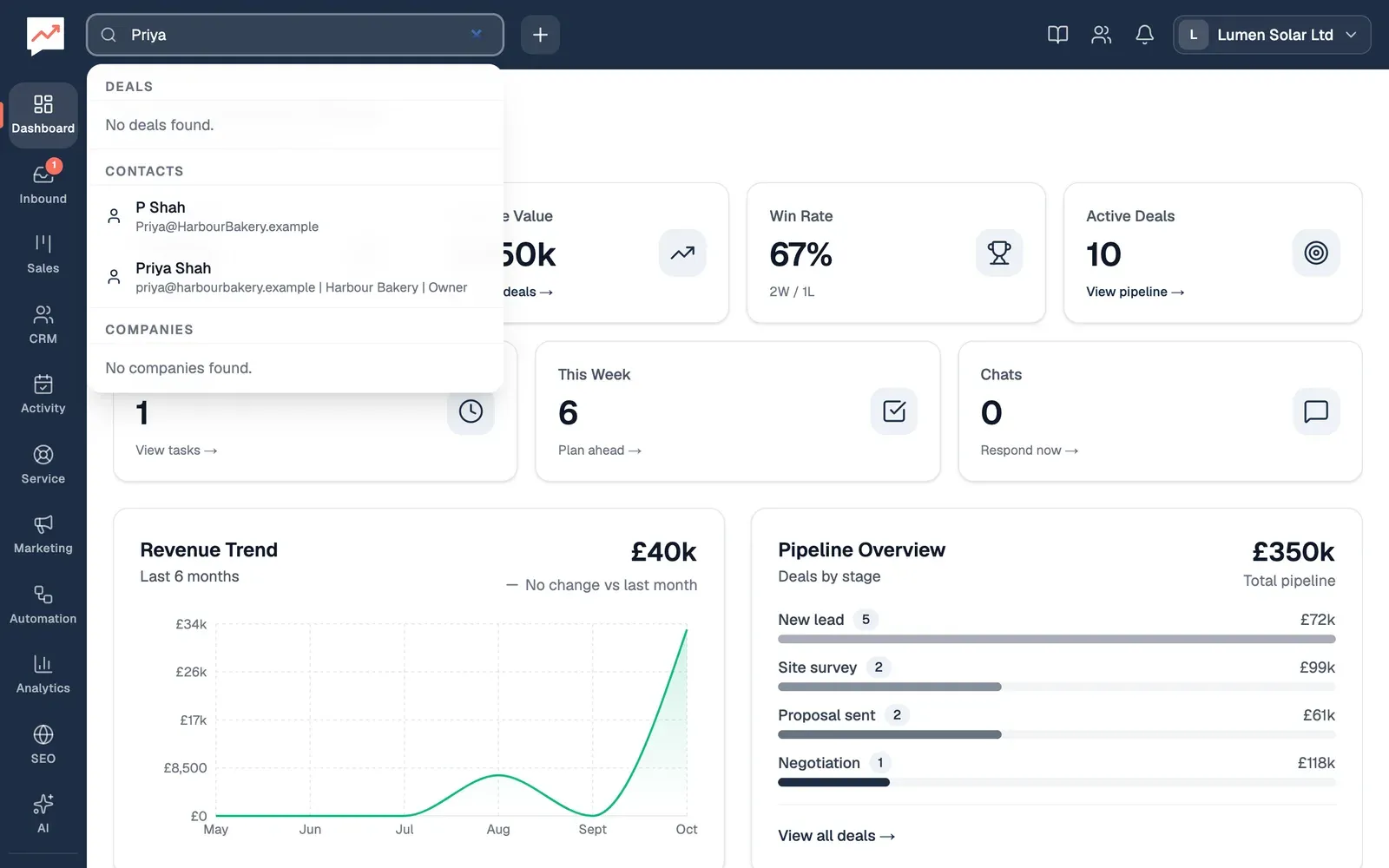Click the £350k total pipeline value
Screen dimensions: 1389x868
pyautogui.click(x=1294, y=551)
